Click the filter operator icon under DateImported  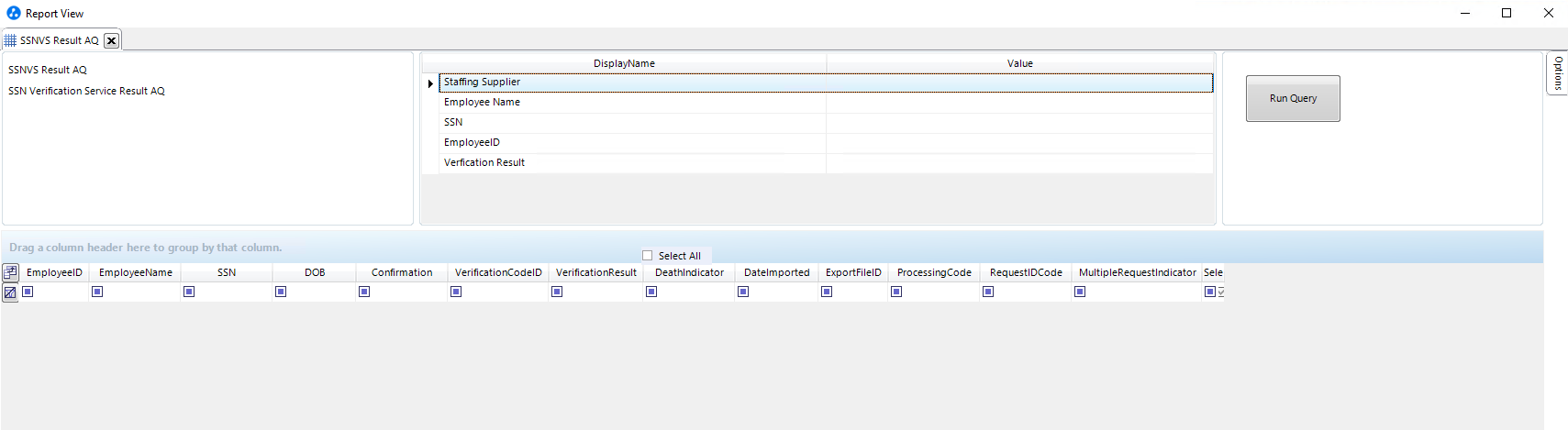click(743, 292)
